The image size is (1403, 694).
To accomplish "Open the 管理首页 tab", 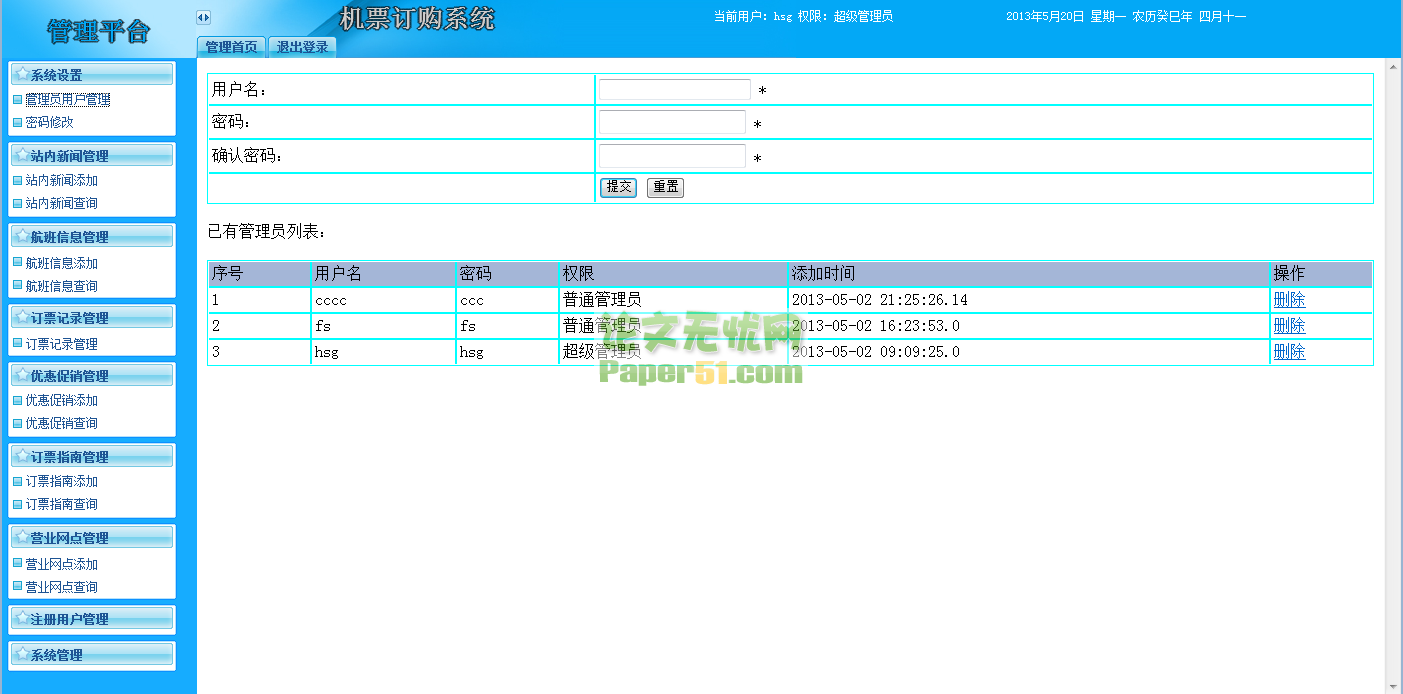I will pos(231,47).
